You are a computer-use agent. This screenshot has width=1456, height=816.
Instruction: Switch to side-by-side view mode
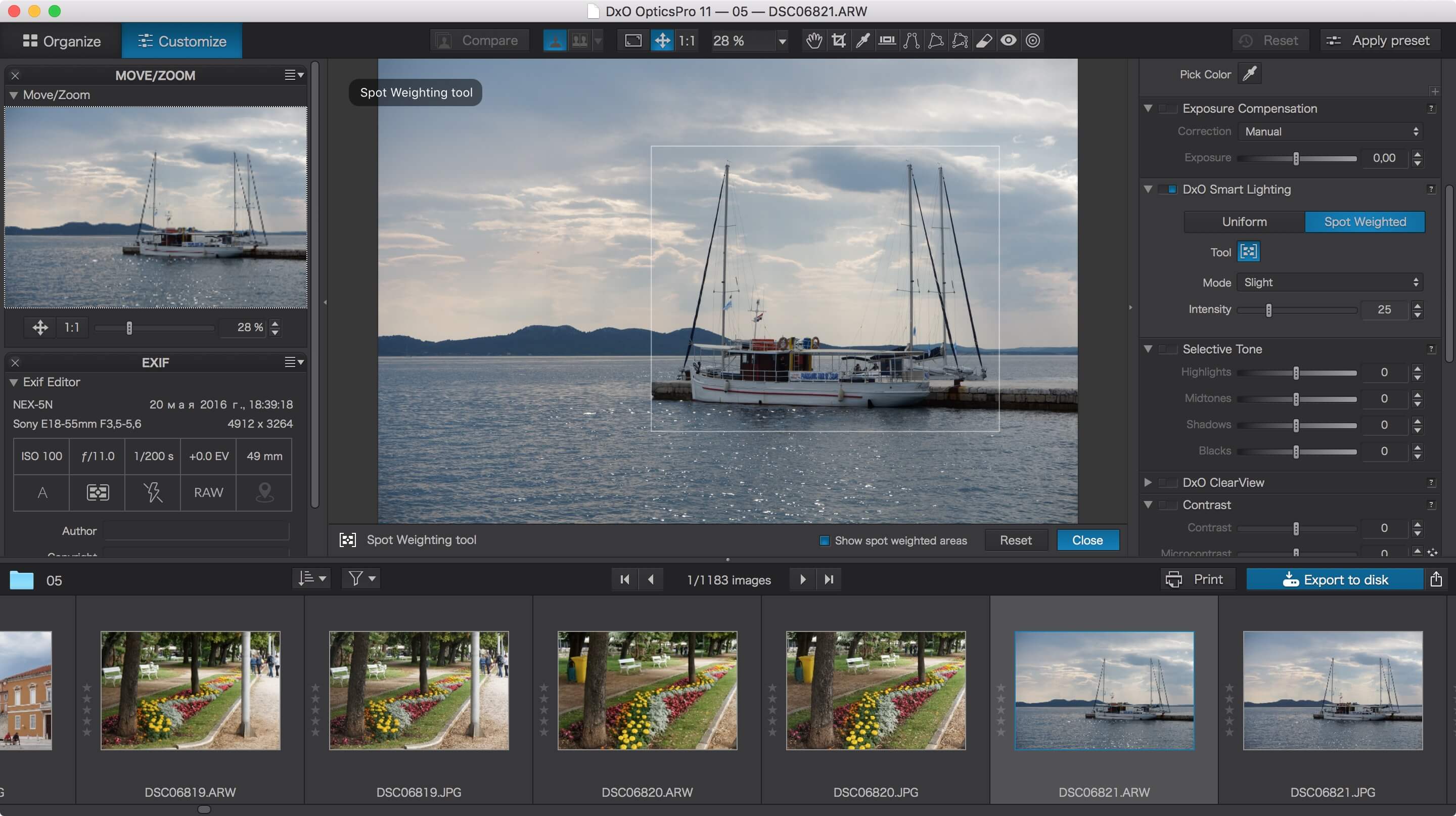point(579,40)
